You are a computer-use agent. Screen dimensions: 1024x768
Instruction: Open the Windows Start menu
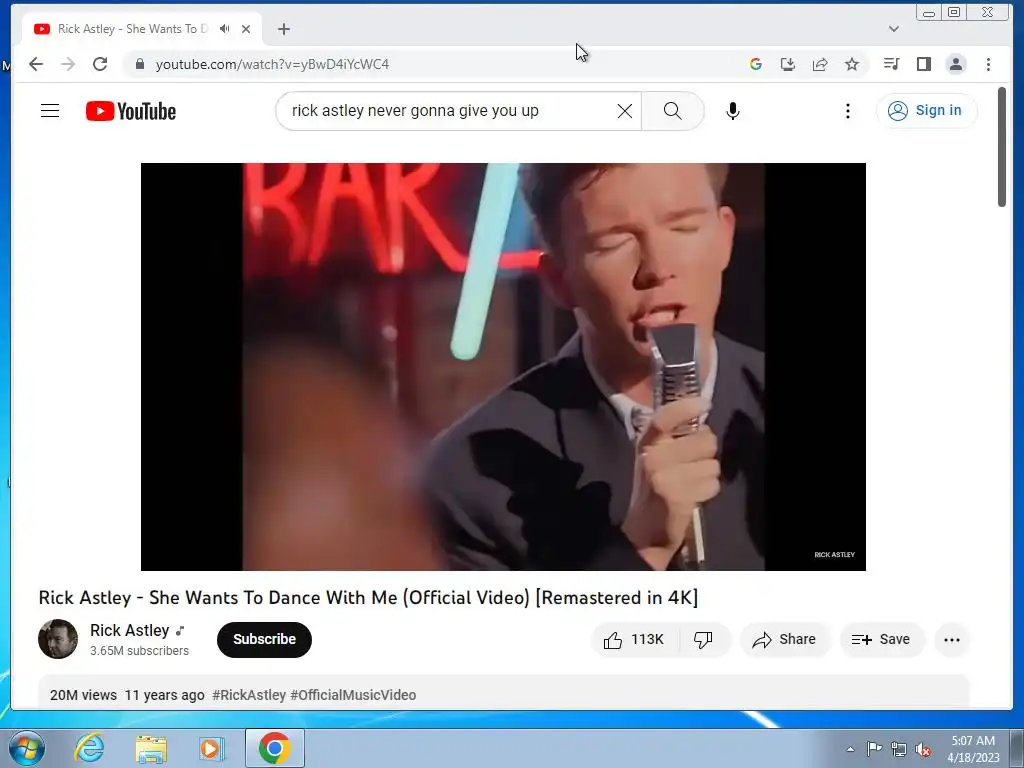click(x=26, y=748)
